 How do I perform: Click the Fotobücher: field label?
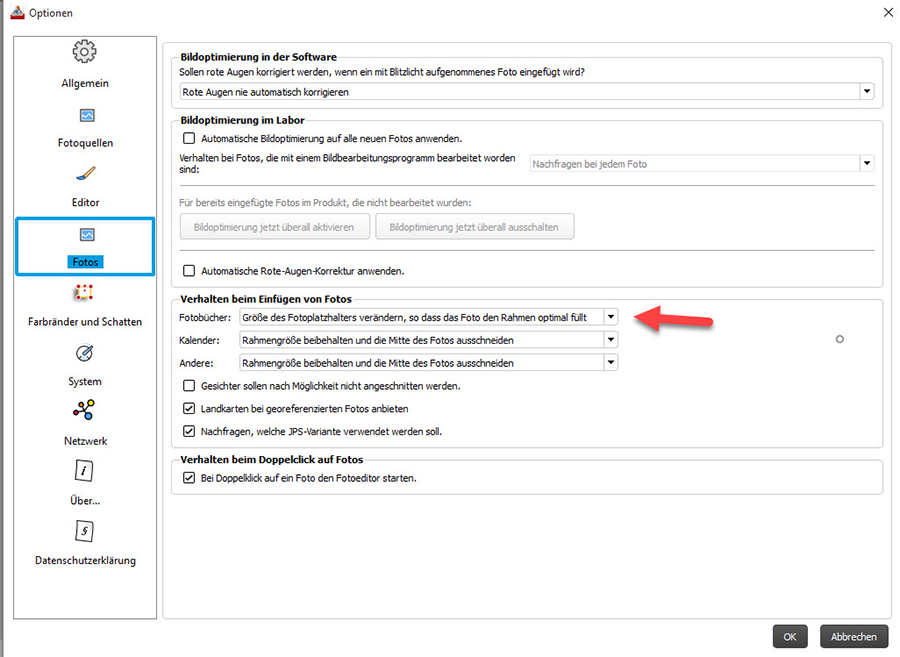click(x=205, y=318)
